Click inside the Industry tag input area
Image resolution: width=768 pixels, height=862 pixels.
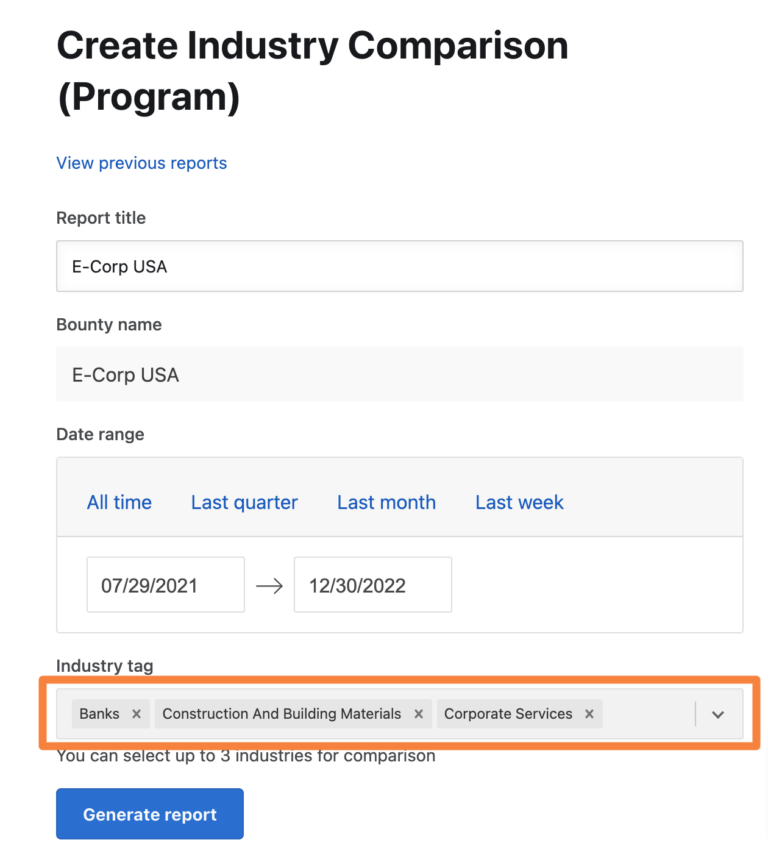tap(650, 714)
